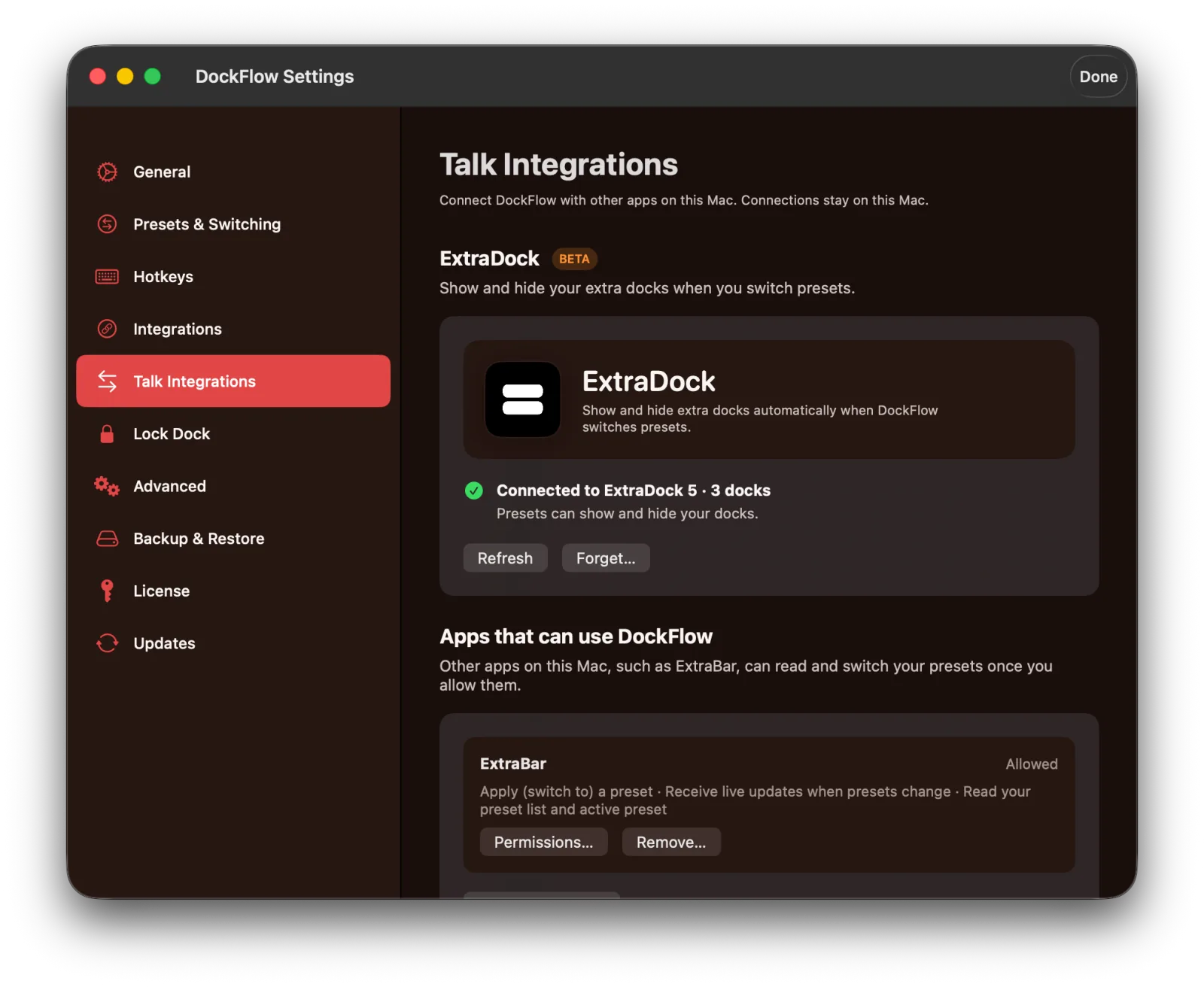This screenshot has height=987, width=1204.
Task: Open Lock Dock settings
Action: coord(233,434)
